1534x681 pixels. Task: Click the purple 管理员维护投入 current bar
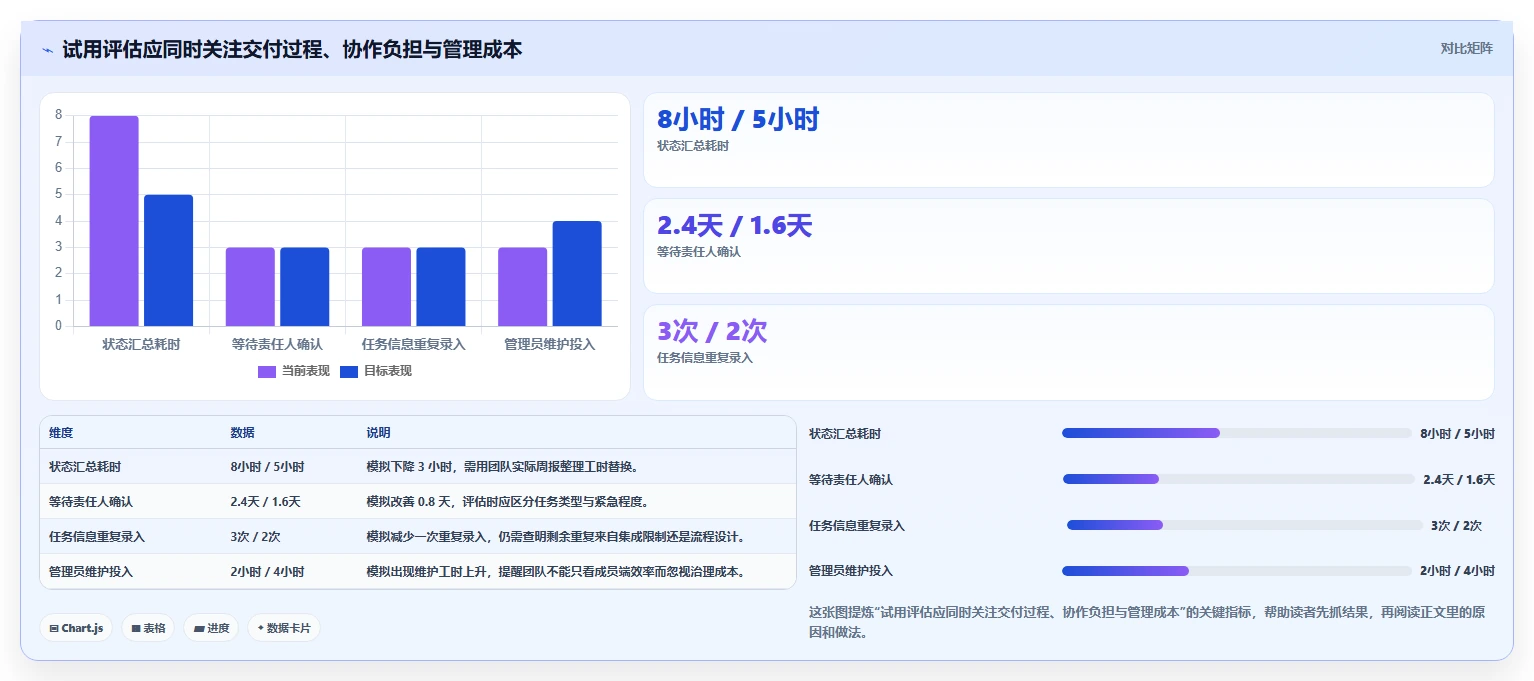[x=522, y=287]
